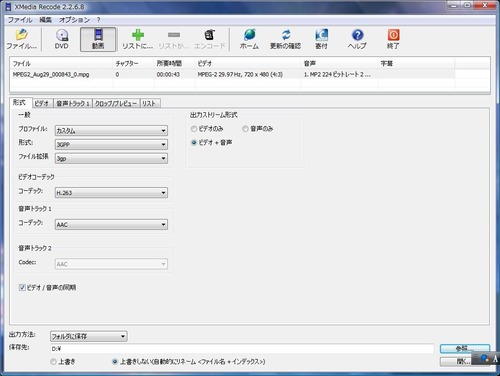The image size is (500, 376).
Task: Click the DVD disc toolbar icon
Action: tap(61, 39)
